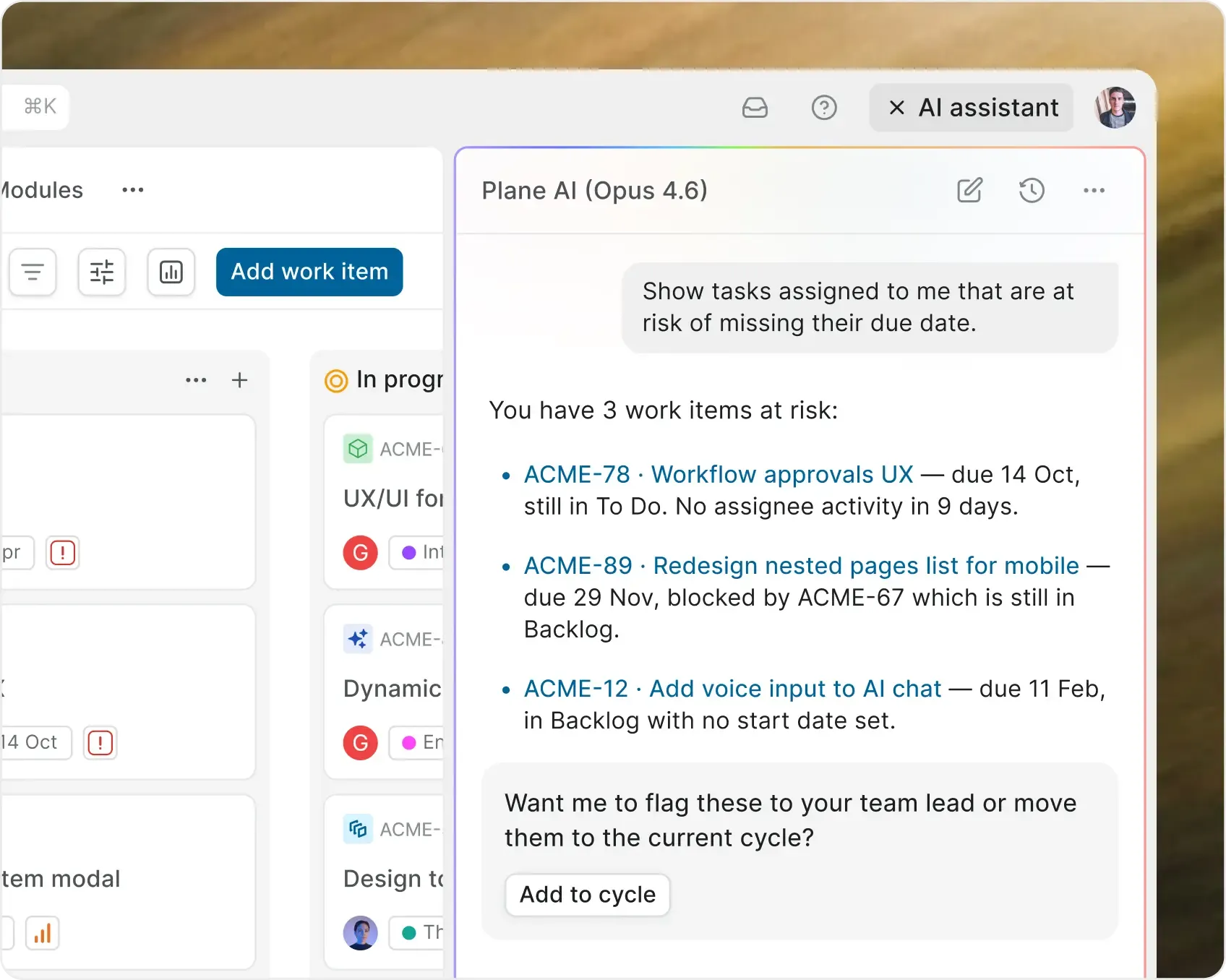Image resolution: width=1226 pixels, height=980 pixels.
Task: Open the inbox tray icon
Action: pyautogui.click(x=755, y=108)
